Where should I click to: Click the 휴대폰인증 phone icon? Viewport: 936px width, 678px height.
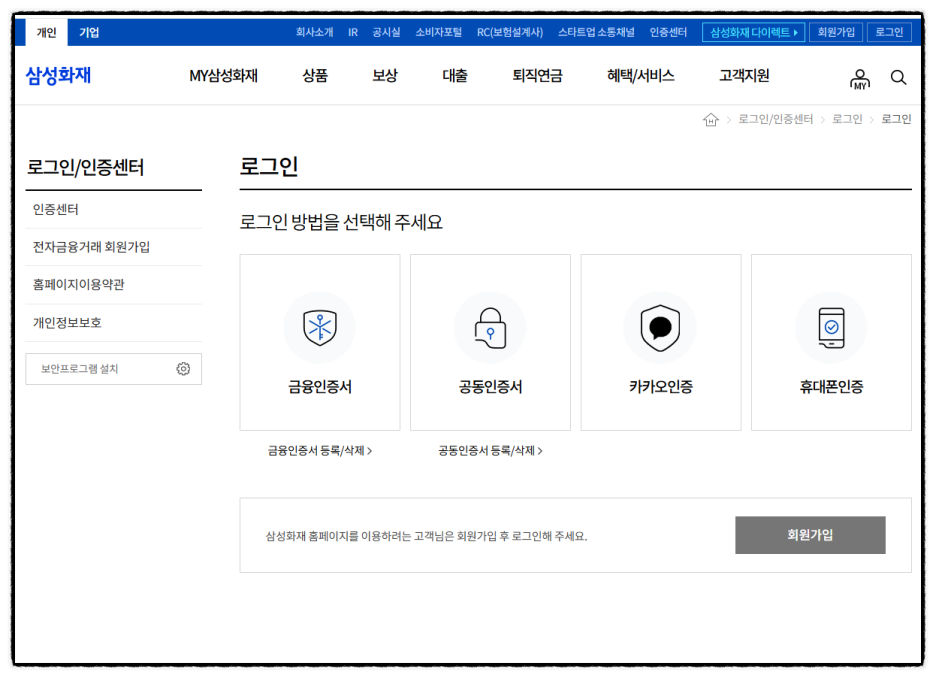point(831,328)
